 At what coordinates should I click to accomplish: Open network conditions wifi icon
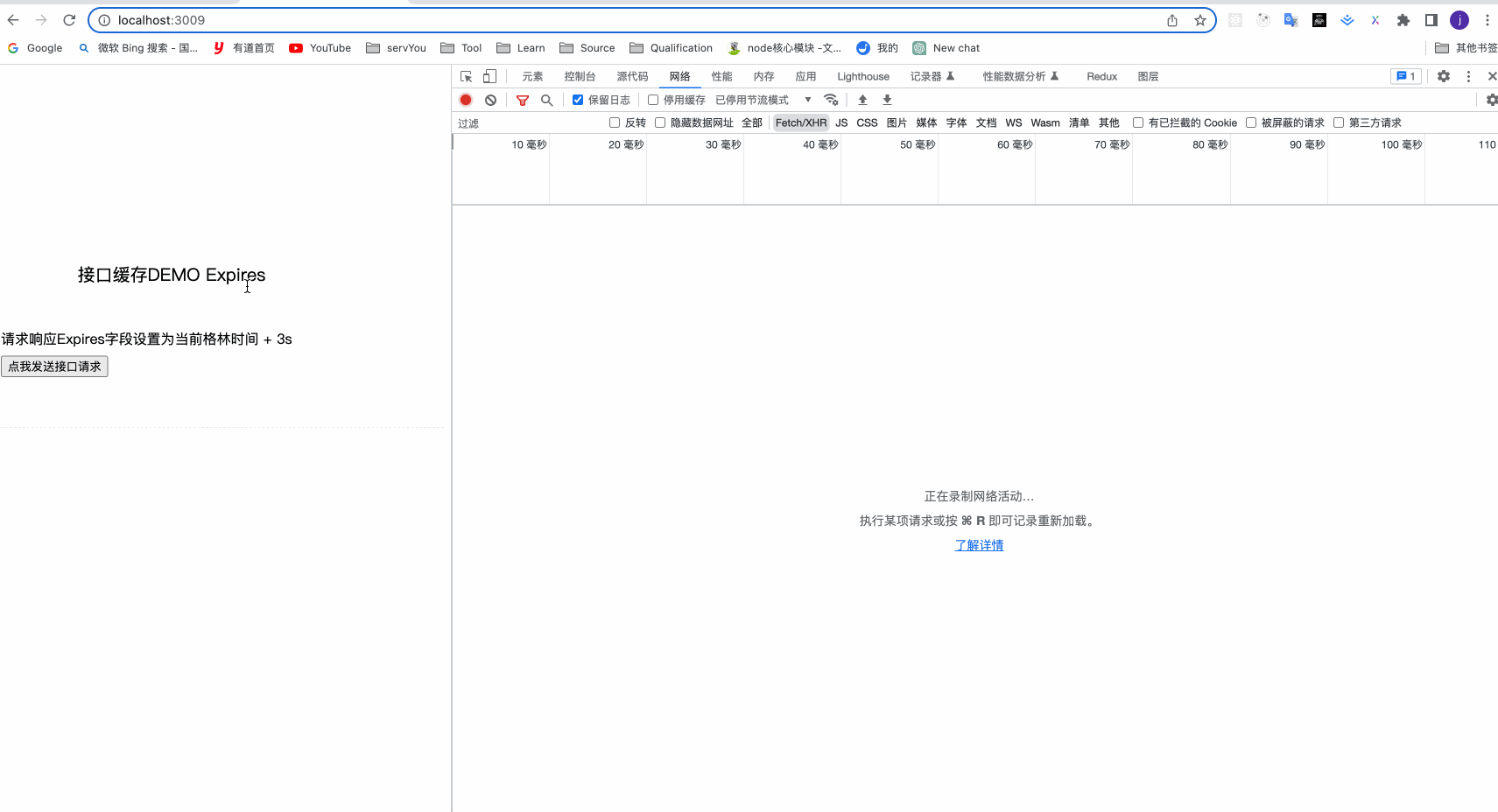(x=832, y=100)
